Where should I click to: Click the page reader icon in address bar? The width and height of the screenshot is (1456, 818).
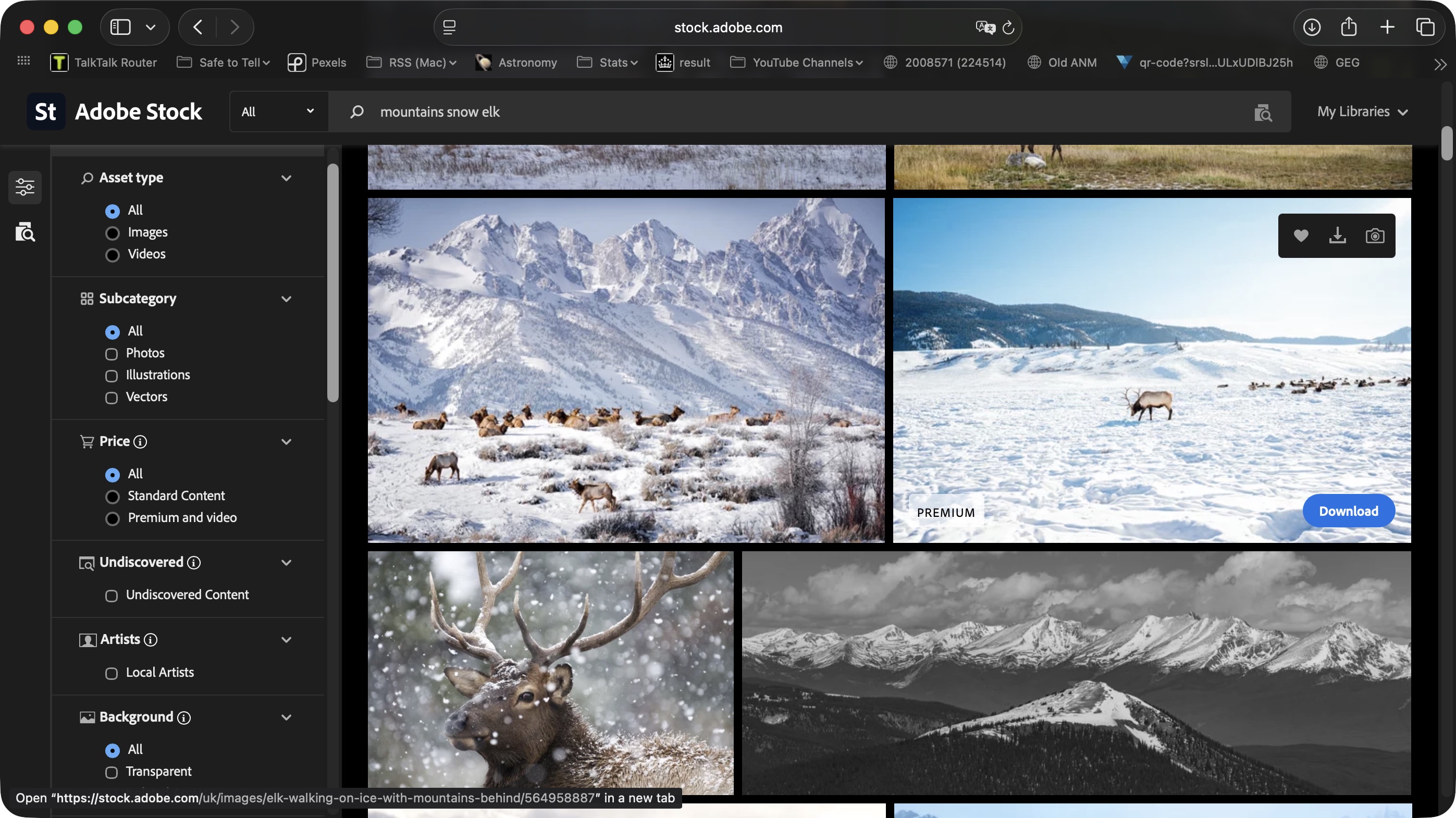449,27
